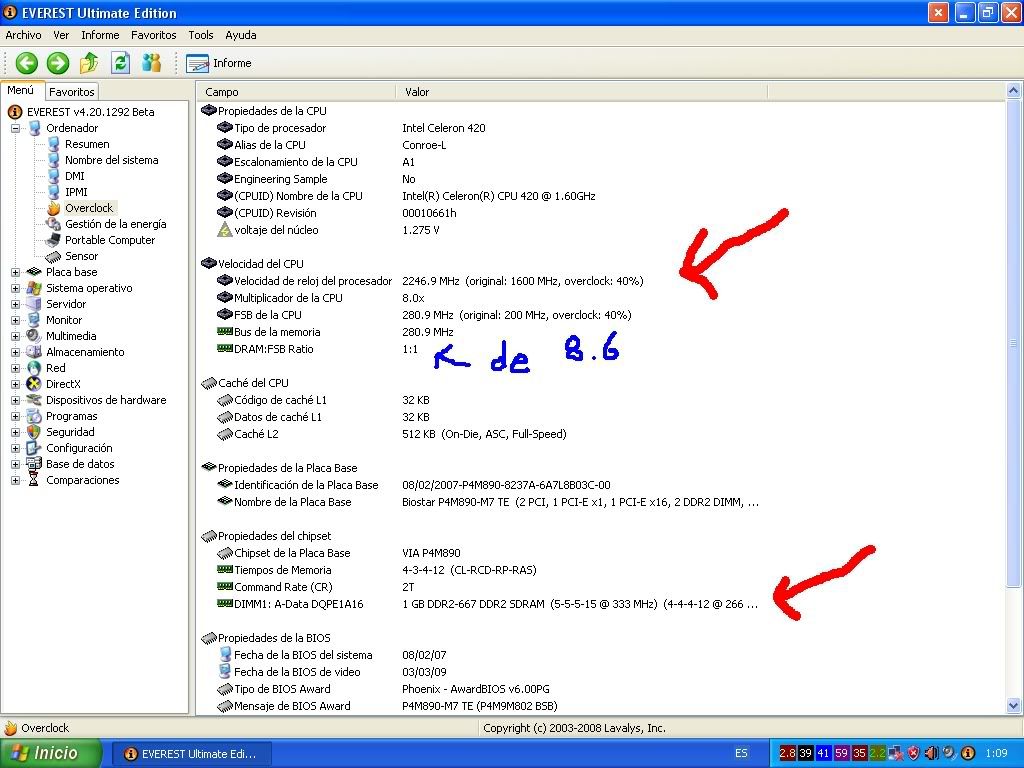Click the EVEREST info tray icon
Viewport: 1024px width, 768px height.
coord(968,753)
